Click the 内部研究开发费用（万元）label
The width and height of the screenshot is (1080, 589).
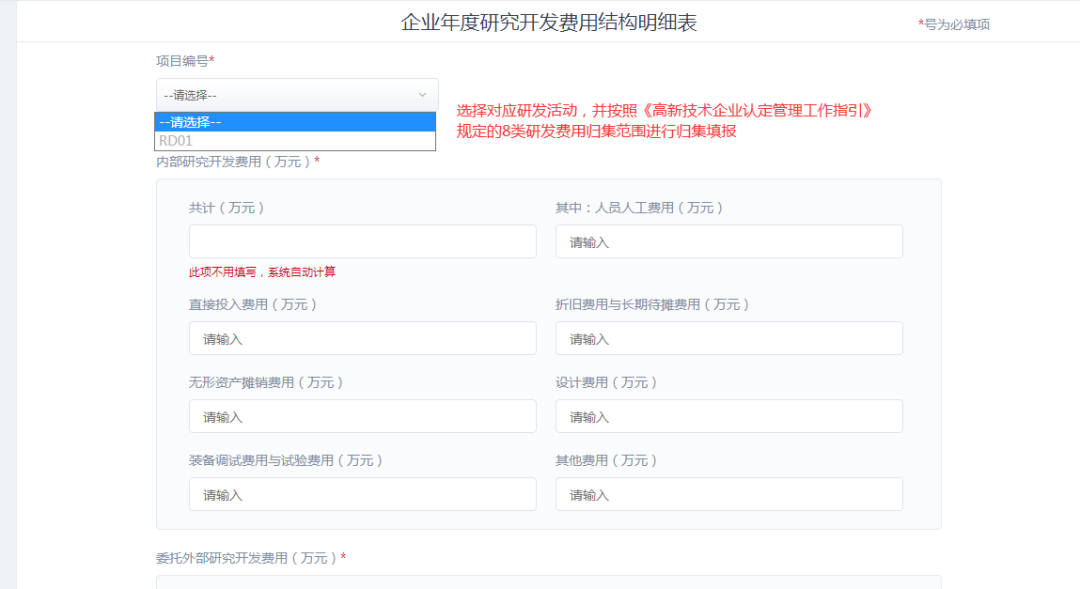pos(238,161)
